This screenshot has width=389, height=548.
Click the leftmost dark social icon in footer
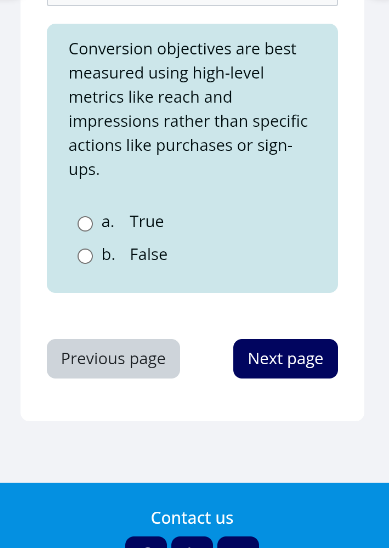point(146,542)
